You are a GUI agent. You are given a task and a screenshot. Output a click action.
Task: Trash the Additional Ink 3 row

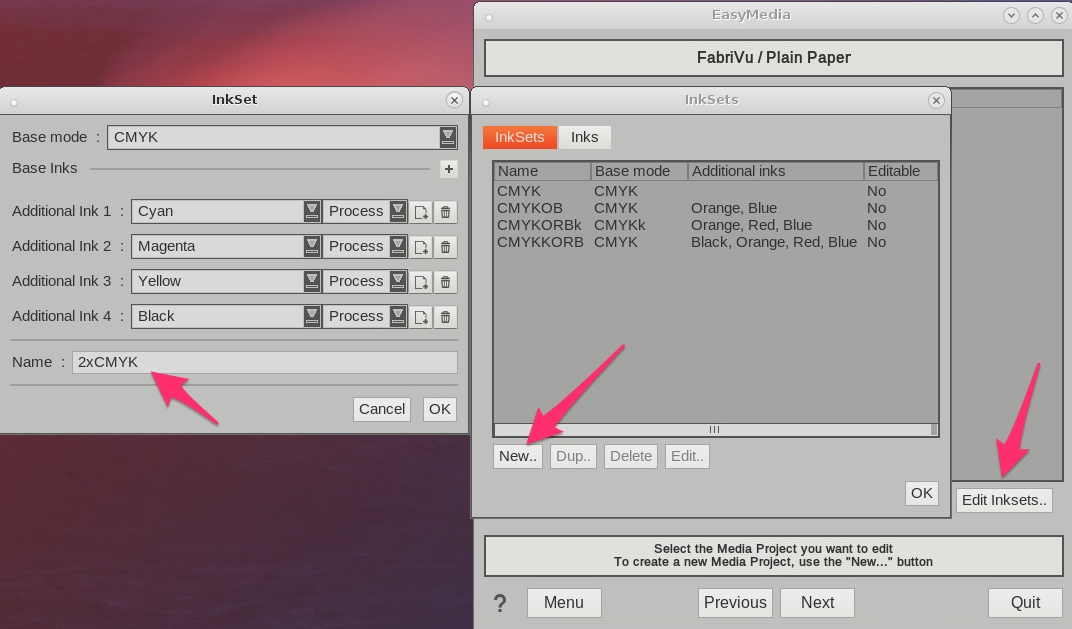point(446,282)
